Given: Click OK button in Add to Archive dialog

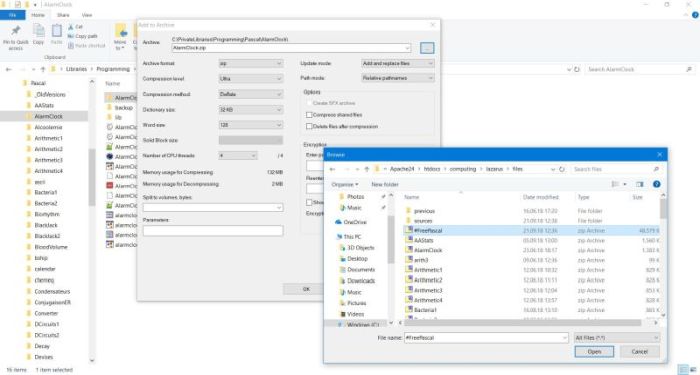Looking at the screenshot, I should pos(306,289).
